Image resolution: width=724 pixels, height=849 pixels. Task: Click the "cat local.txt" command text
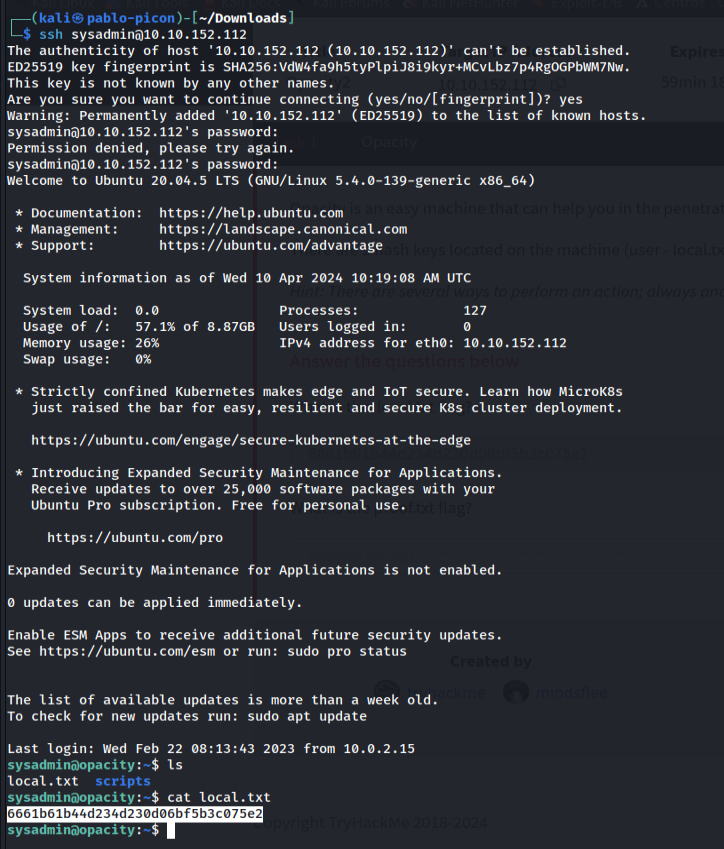[x=219, y=797]
